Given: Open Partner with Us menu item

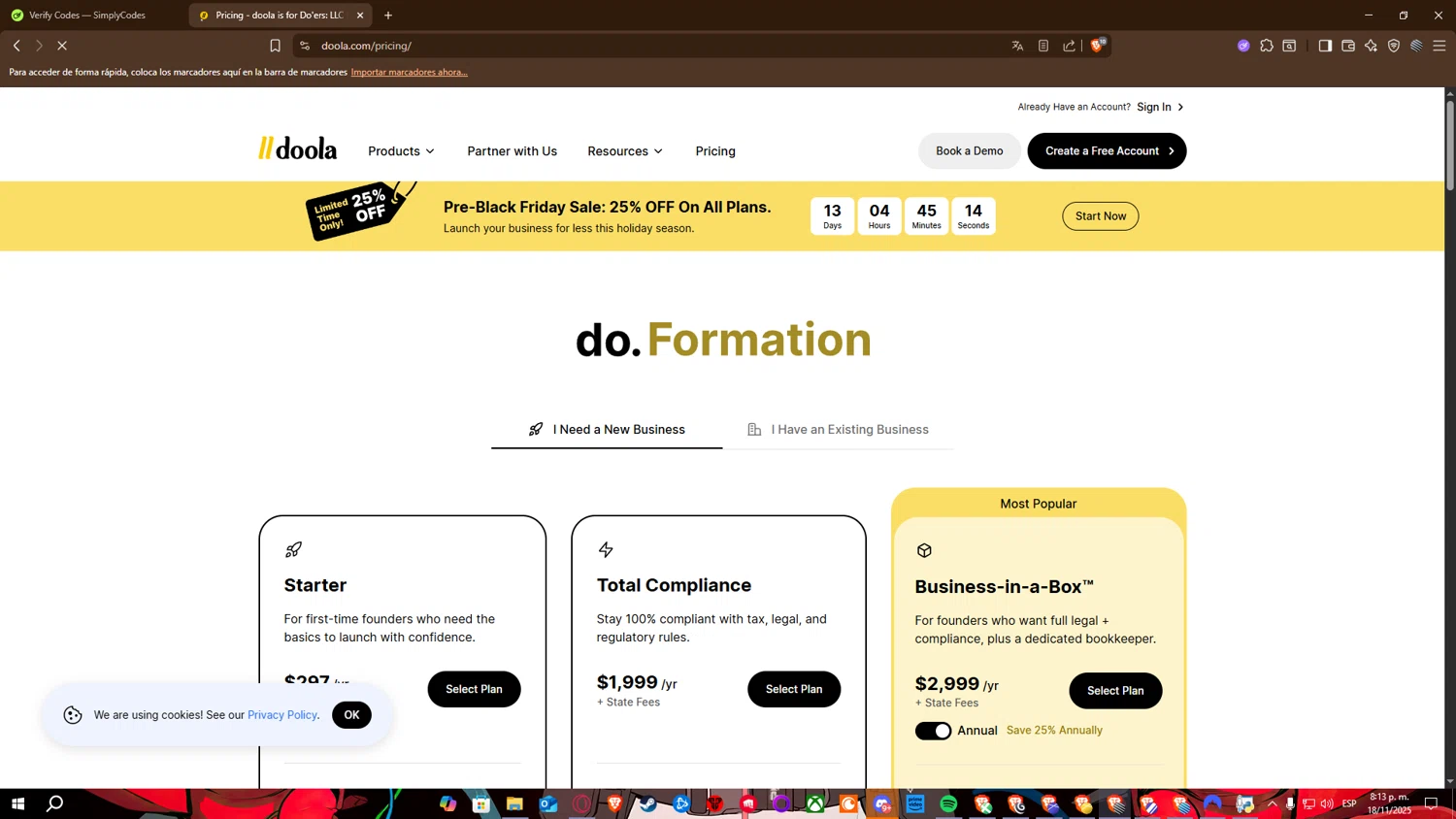Looking at the screenshot, I should pos(512,151).
